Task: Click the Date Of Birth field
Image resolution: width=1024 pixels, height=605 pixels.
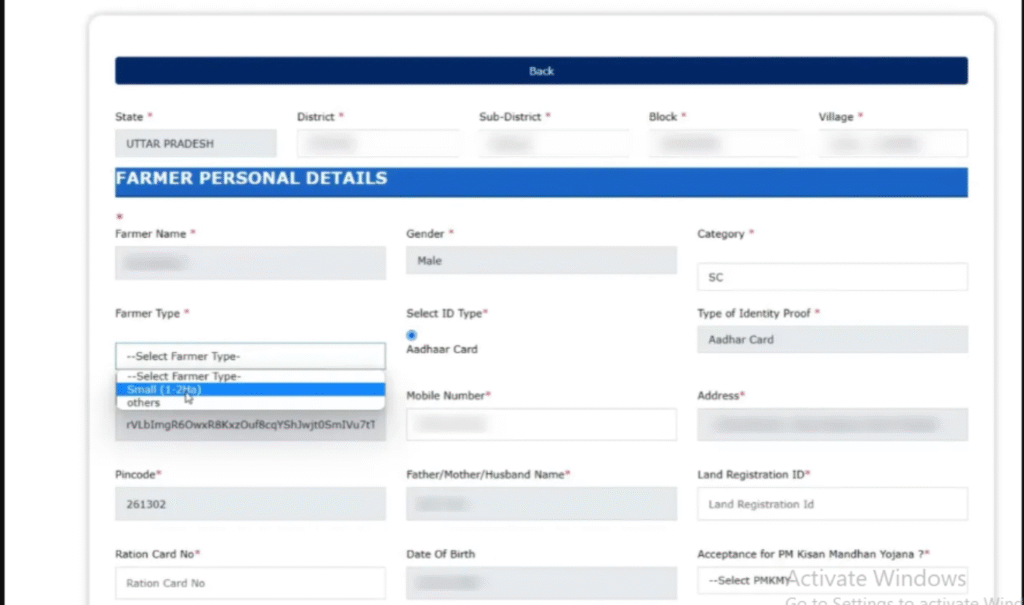Action: click(x=541, y=583)
